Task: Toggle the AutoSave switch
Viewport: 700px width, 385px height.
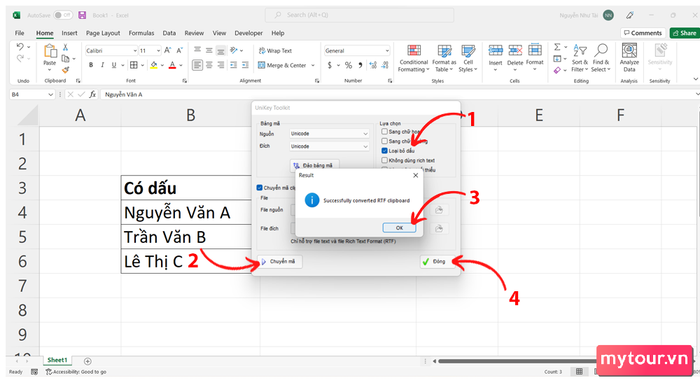Action: click(x=63, y=15)
